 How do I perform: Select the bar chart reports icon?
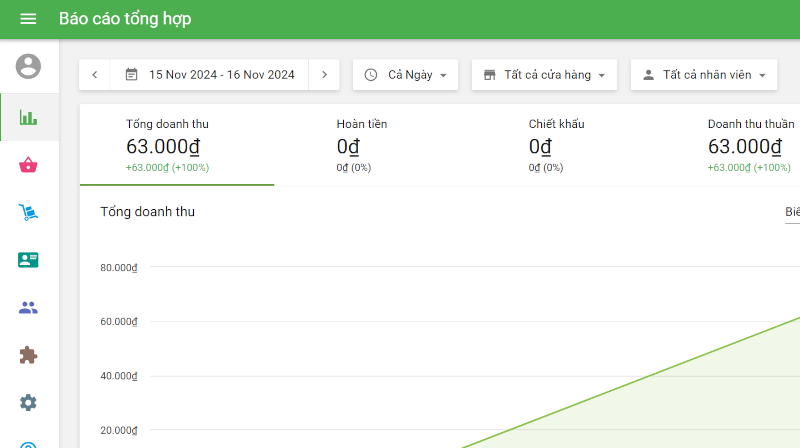[28, 117]
